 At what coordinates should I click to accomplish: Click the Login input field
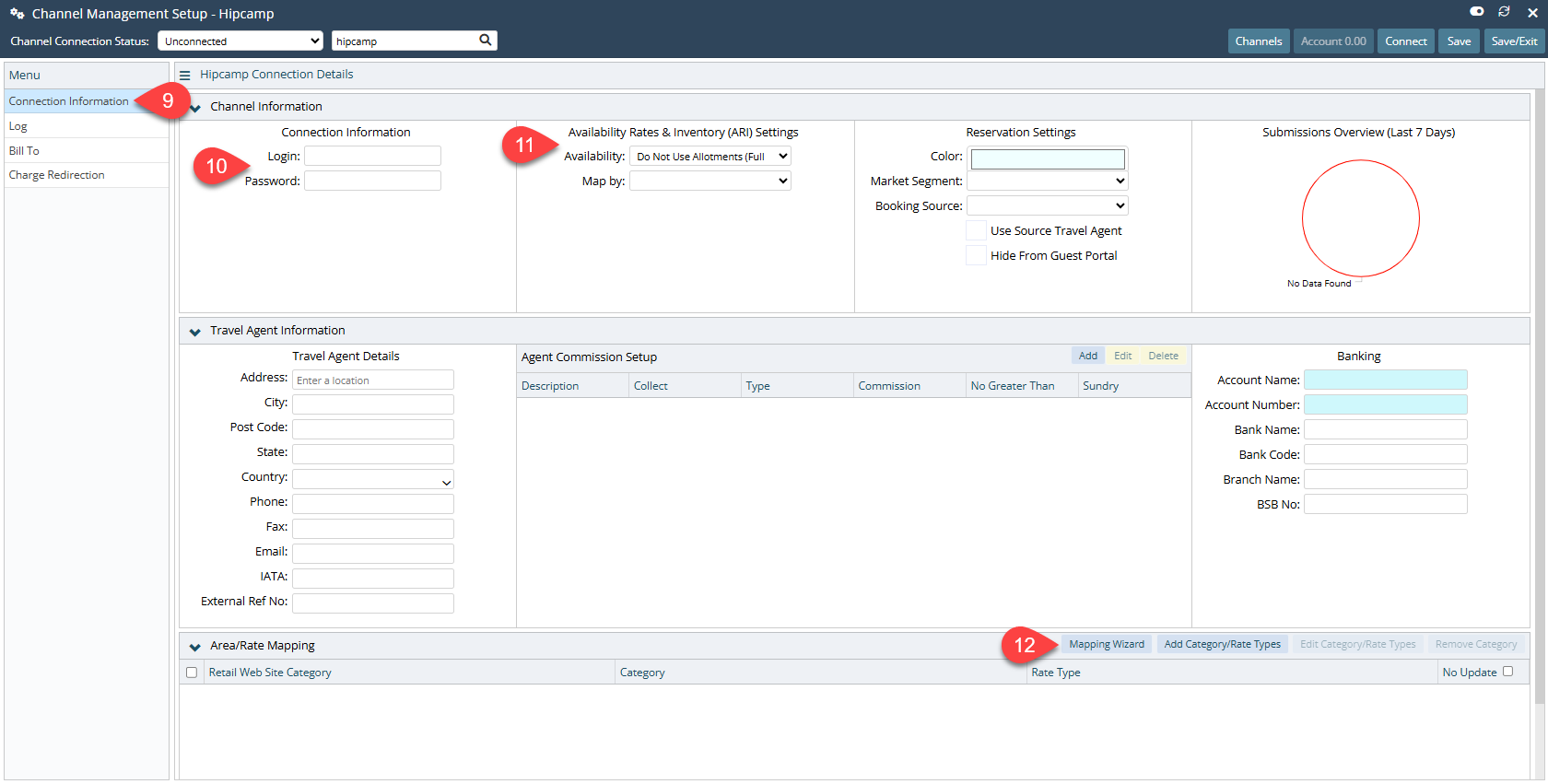[x=373, y=156]
